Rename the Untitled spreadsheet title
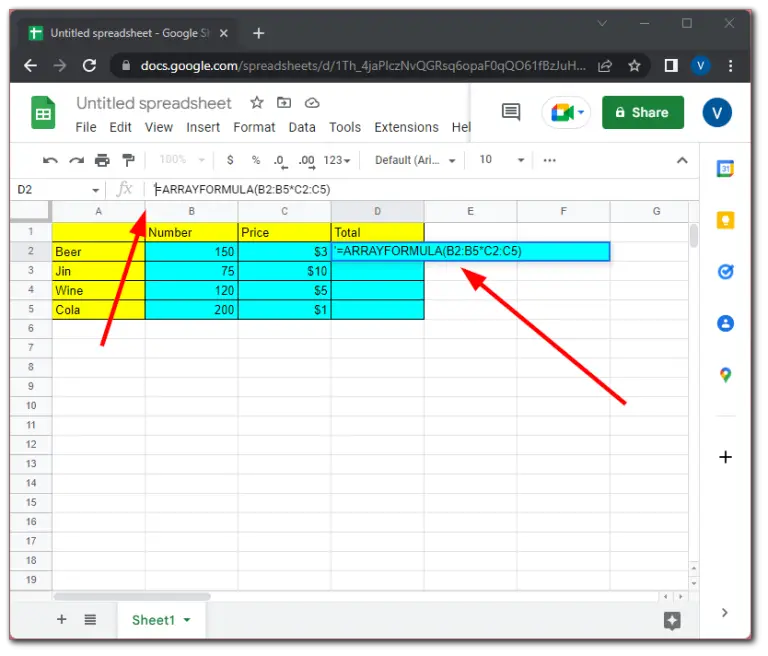 point(154,103)
